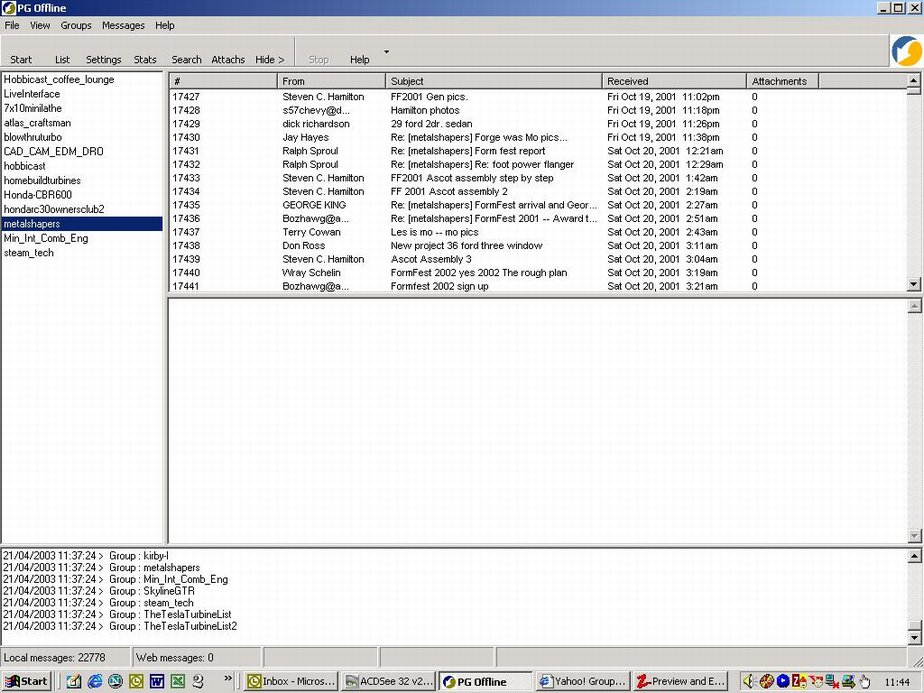Expand hidden quick launch icons chevron
Viewport: 924px width, 693px height.
228,680
